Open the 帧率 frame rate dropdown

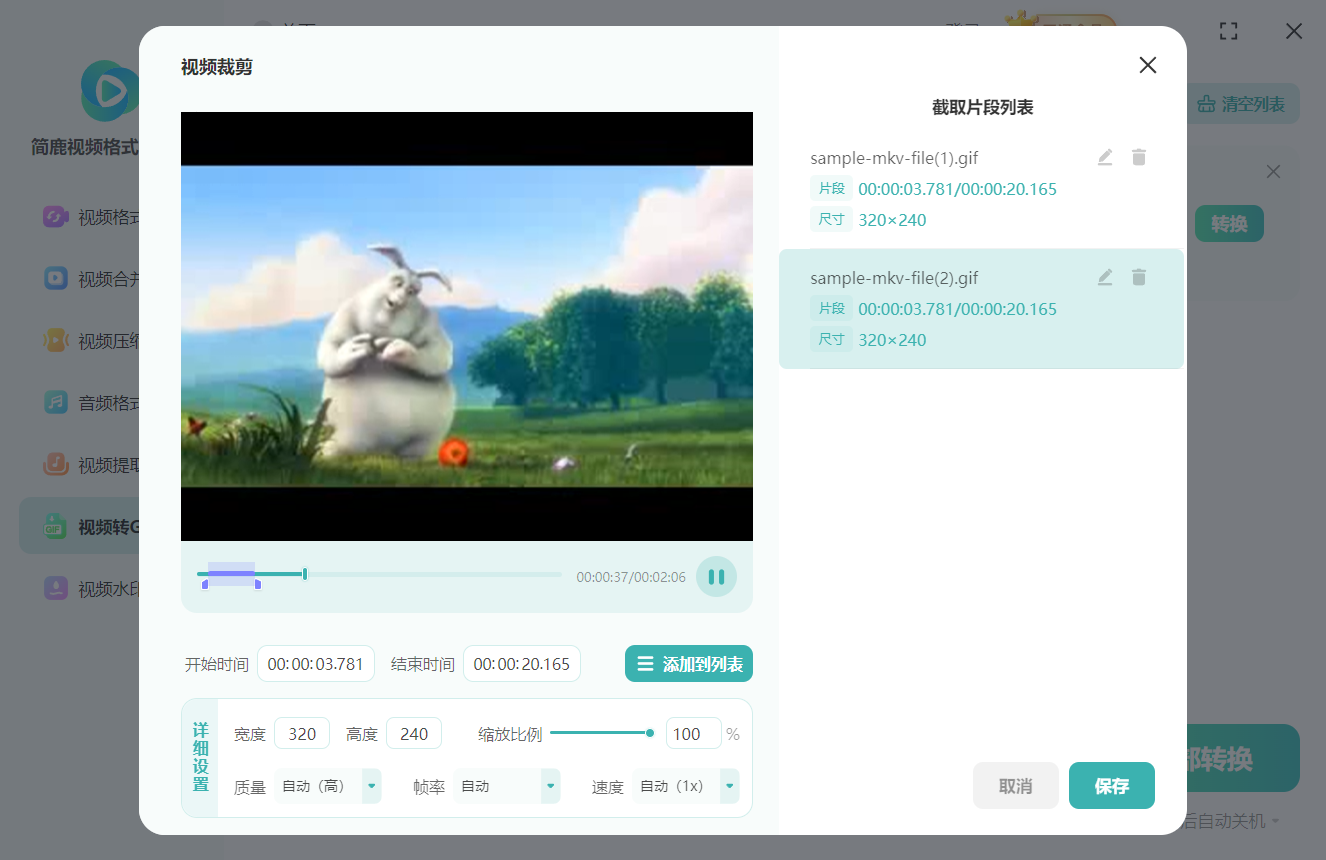coord(549,786)
